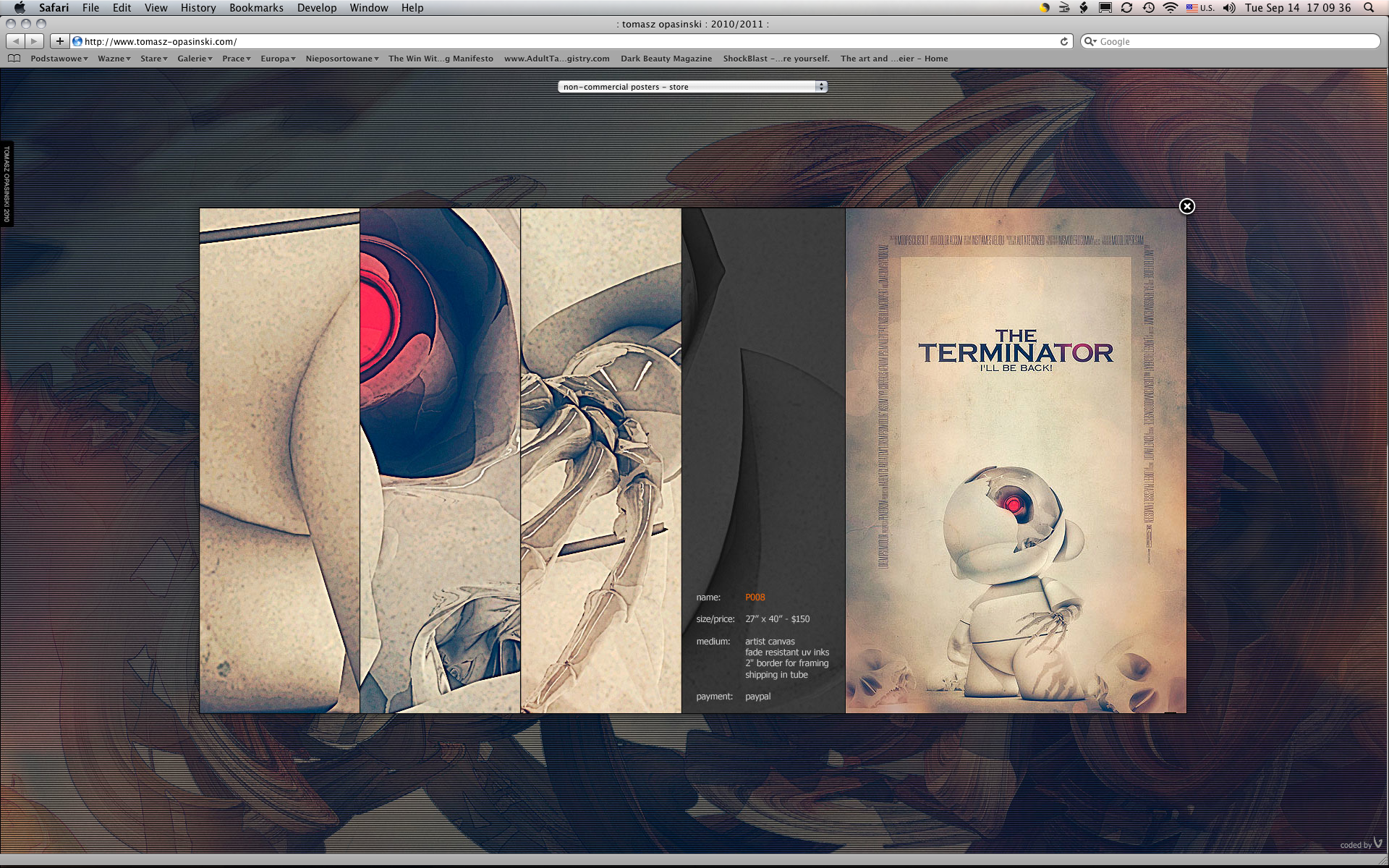Open Dark Beauty Magazine bookmark

[666, 59]
